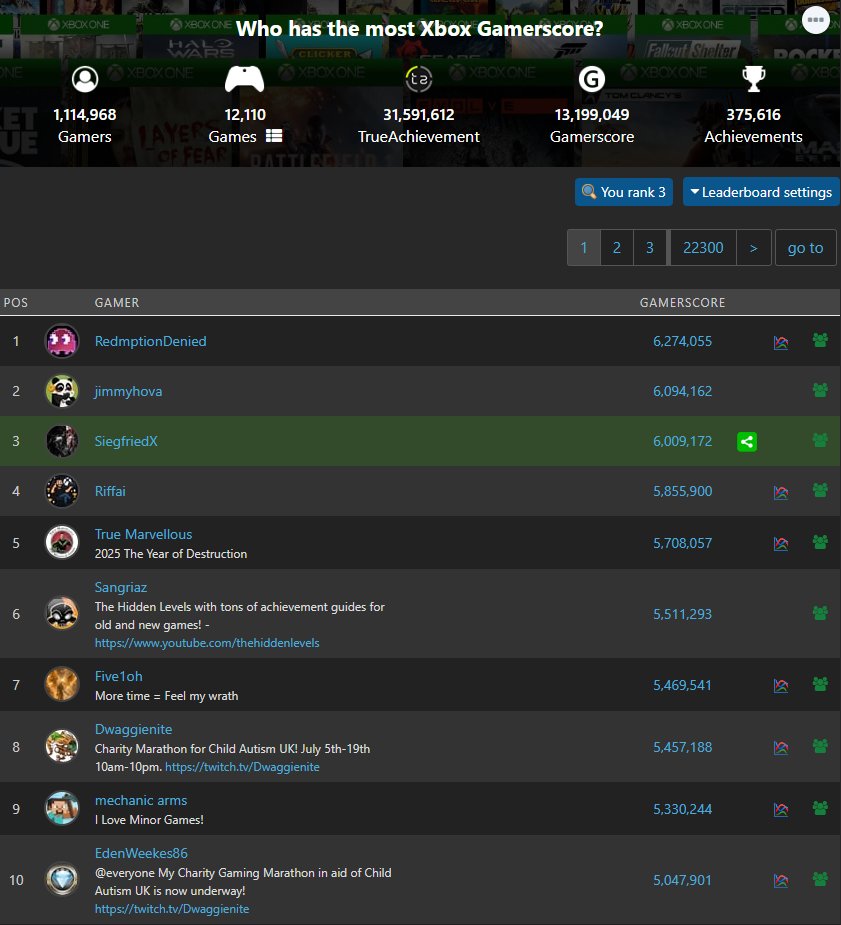Click the You rank 3 button
This screenshot has width=841, height=925.
(x=623, y=192)
